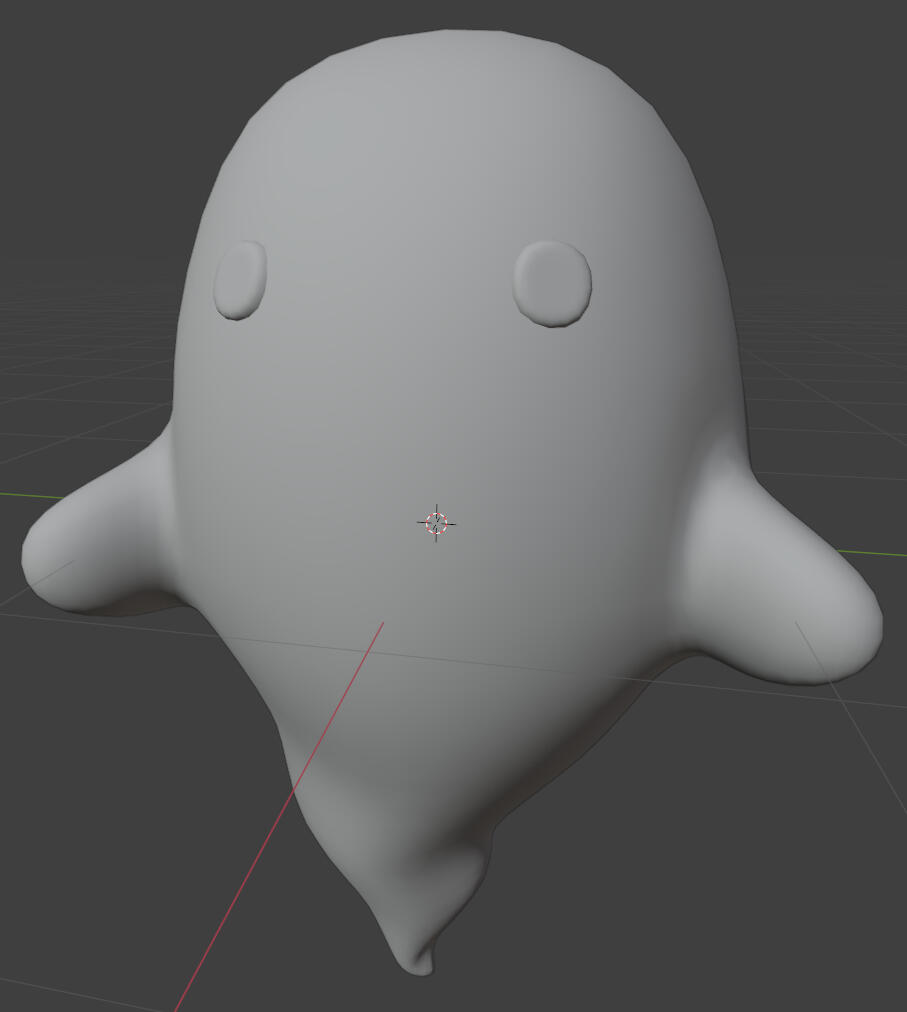Select the ghost's left-side eye bump
907x1012 pixels.
pos(241,279)
